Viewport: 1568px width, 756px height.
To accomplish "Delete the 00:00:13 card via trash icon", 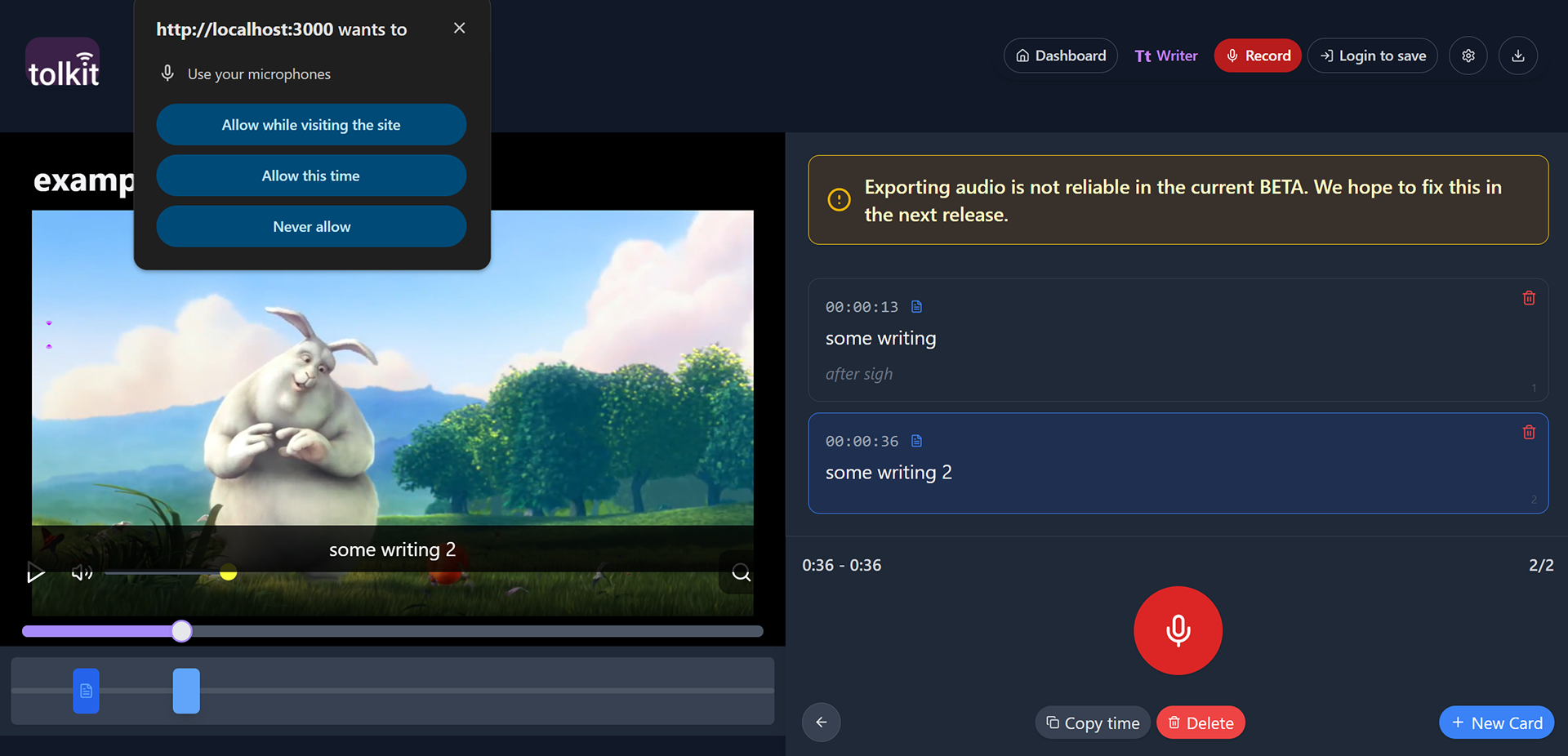I will [x=1529, y=298].
